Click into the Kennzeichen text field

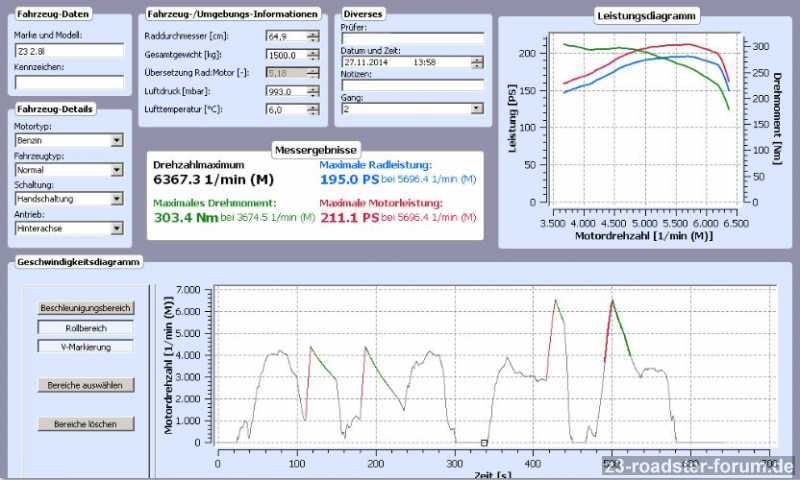(68, 82)
